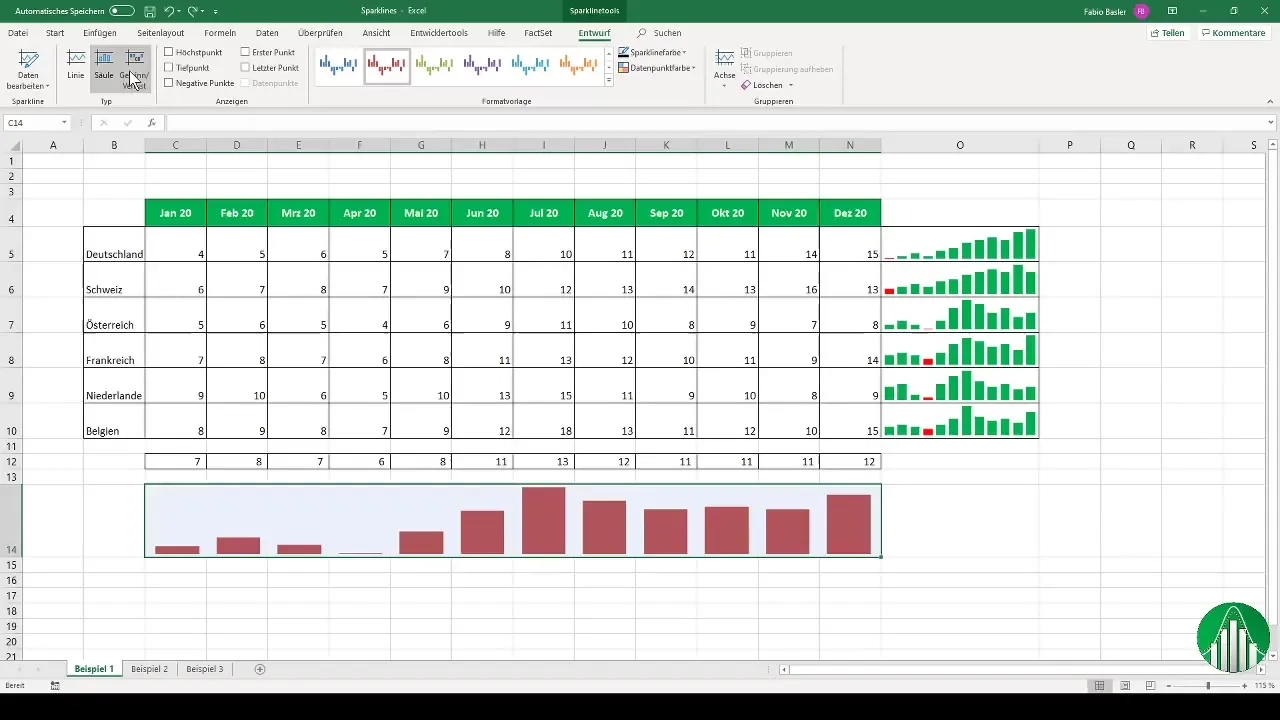The image size is (1280, 720).
Task: Expand the formula bar
Action: click(1271, 123)
